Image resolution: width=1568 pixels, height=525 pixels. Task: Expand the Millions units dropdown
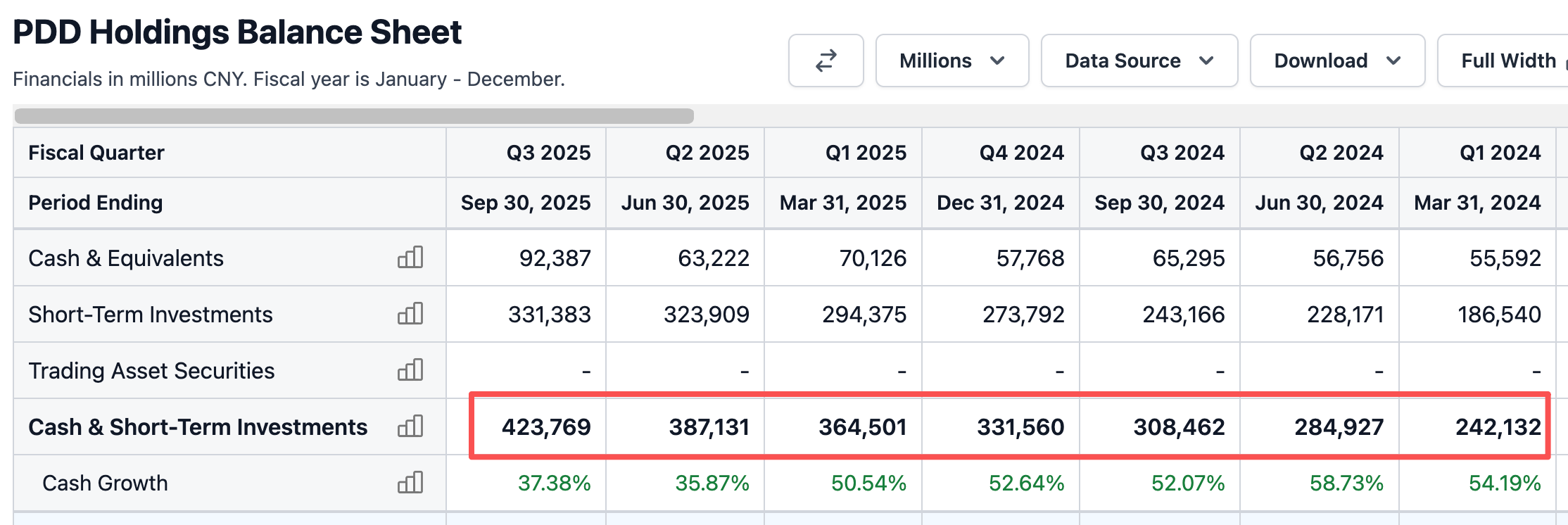coord(951,61)
